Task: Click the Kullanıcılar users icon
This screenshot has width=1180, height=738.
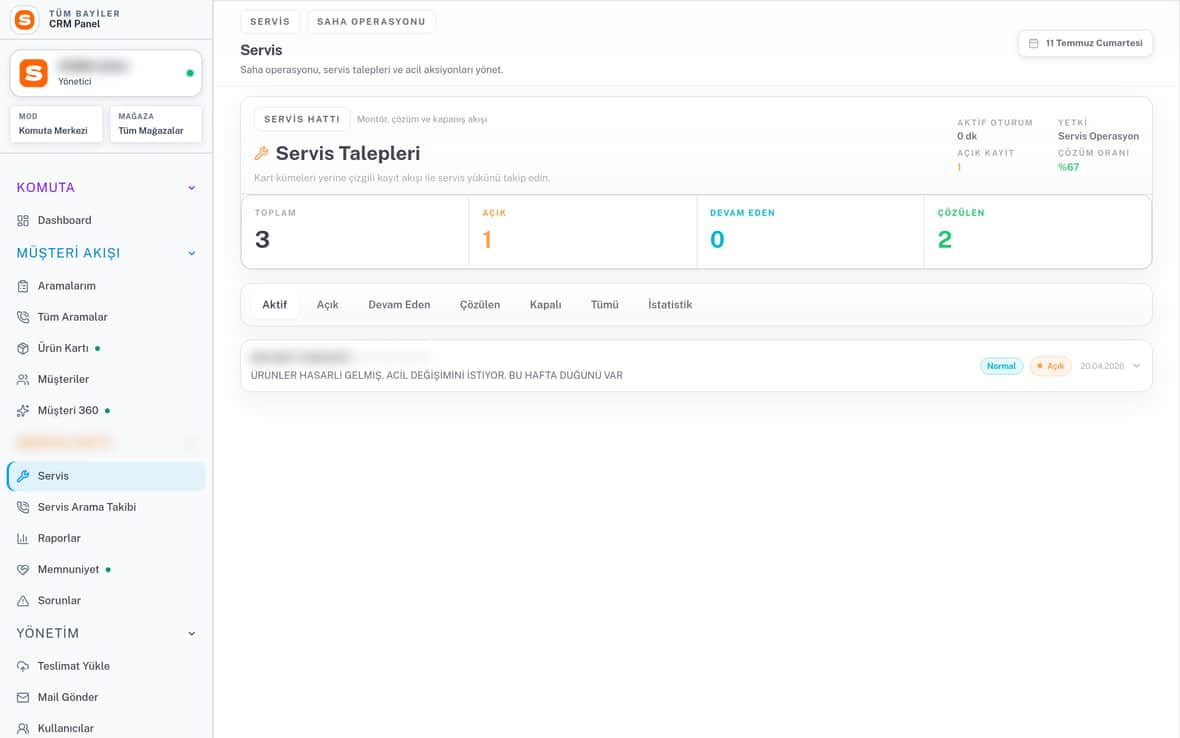Action: coord(23,728)
